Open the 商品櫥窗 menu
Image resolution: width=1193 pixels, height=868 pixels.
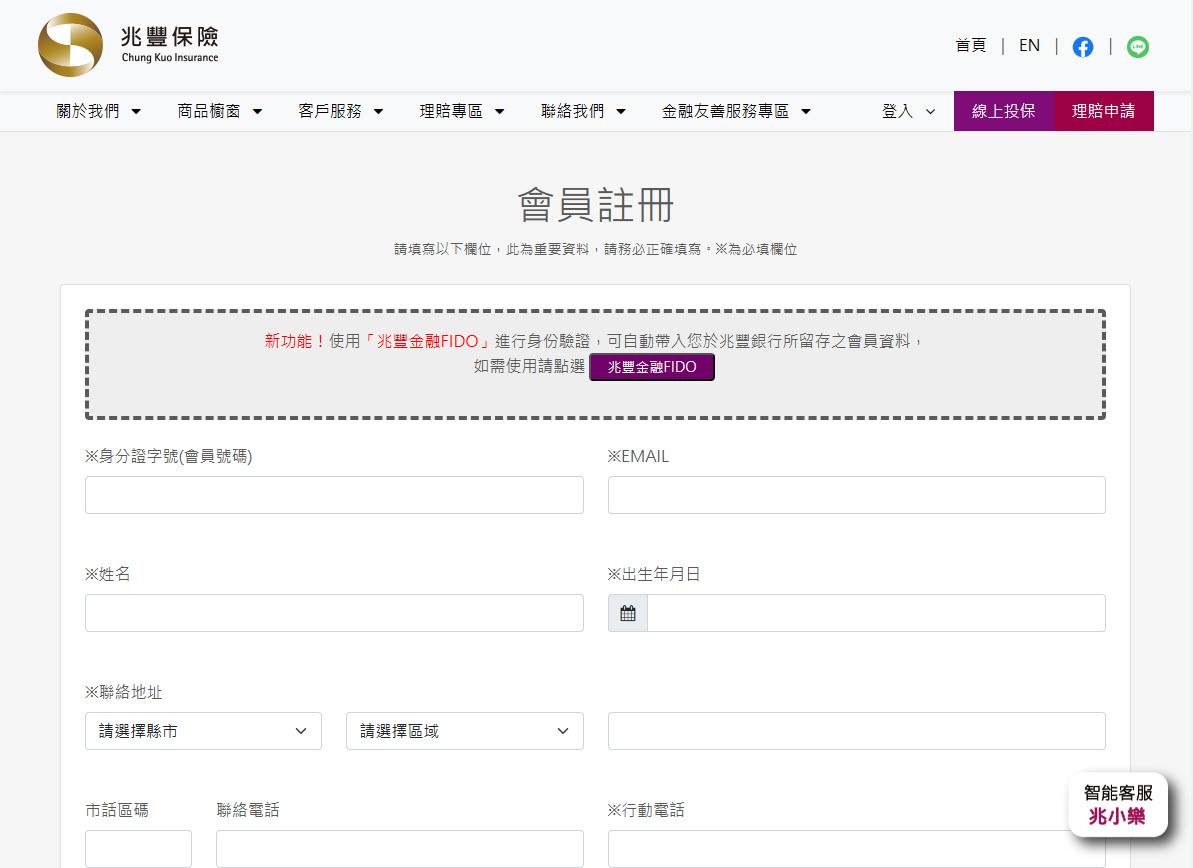click(x=219, y=111)
